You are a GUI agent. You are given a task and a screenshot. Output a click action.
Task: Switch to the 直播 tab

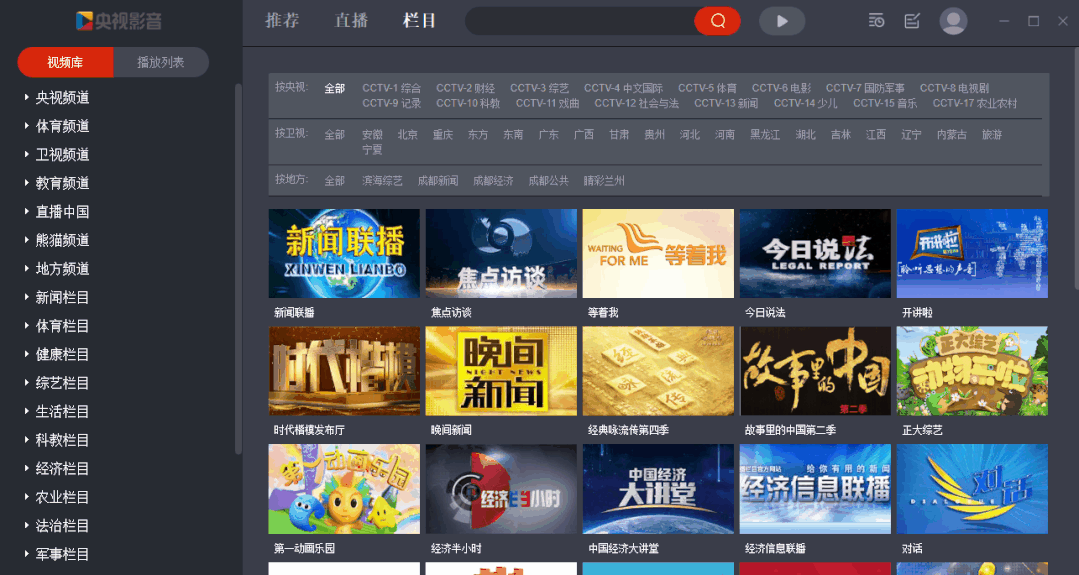(351, 21)
